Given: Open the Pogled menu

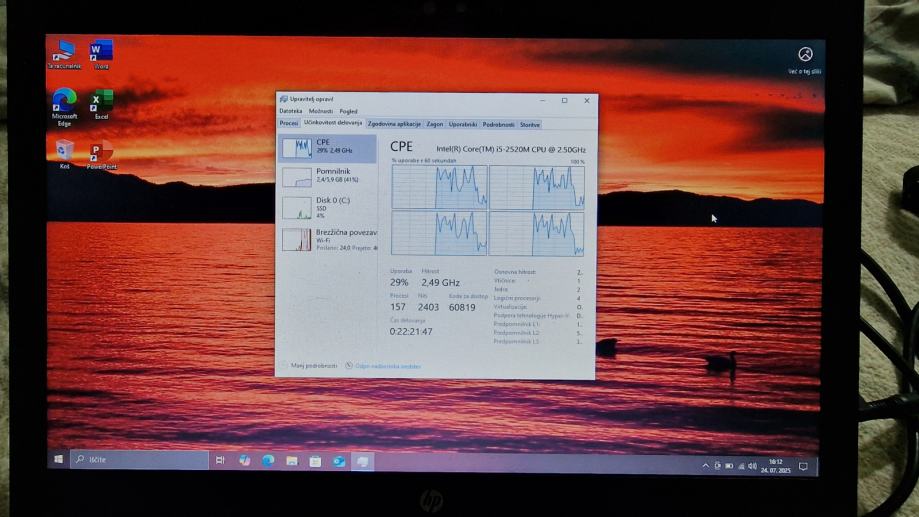Looking at the screenshot, I should tap(348, 111).
